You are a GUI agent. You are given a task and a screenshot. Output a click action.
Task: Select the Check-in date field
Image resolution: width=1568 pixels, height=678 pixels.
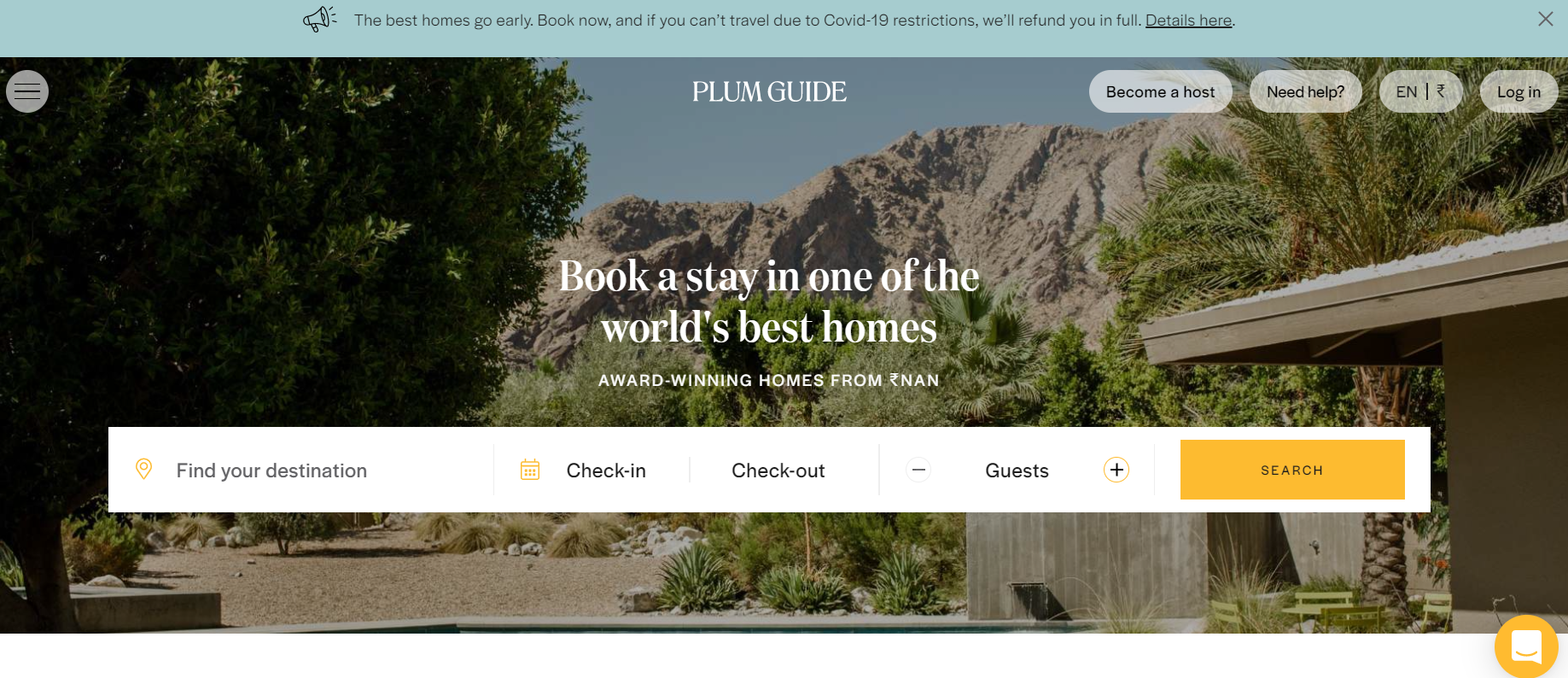click(606, 471)
